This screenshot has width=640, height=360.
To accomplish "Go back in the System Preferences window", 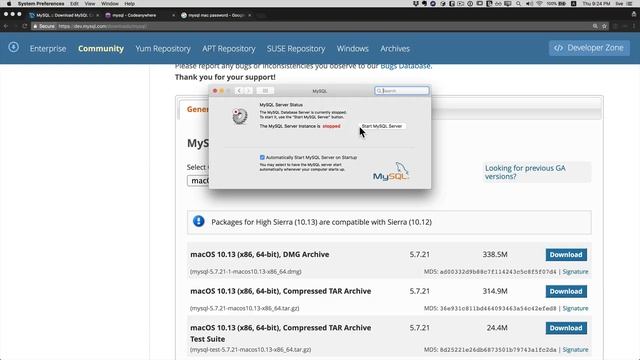I will point(239,91).
